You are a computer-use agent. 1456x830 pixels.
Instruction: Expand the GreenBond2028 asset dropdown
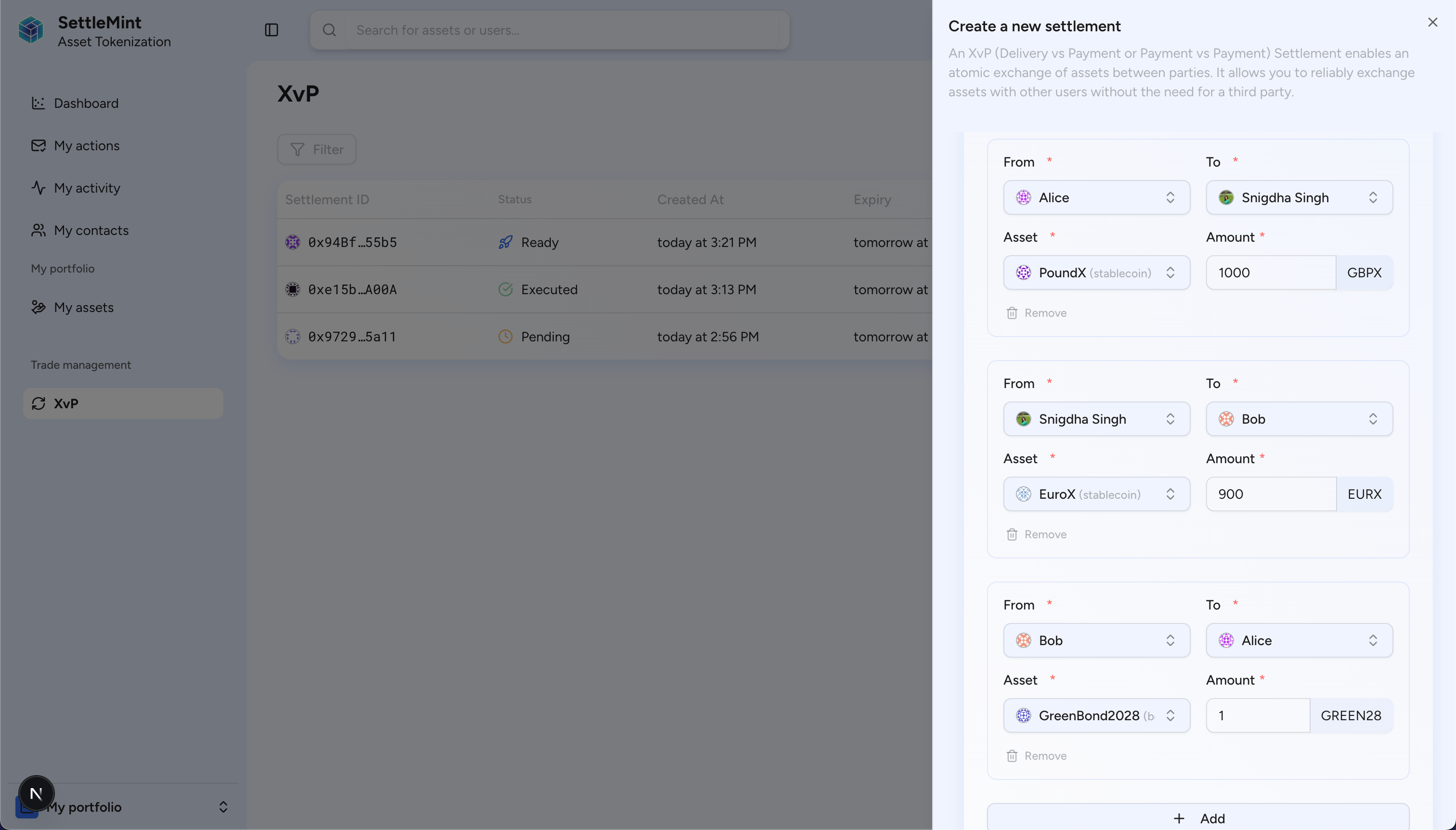(x=1096, y=715)
